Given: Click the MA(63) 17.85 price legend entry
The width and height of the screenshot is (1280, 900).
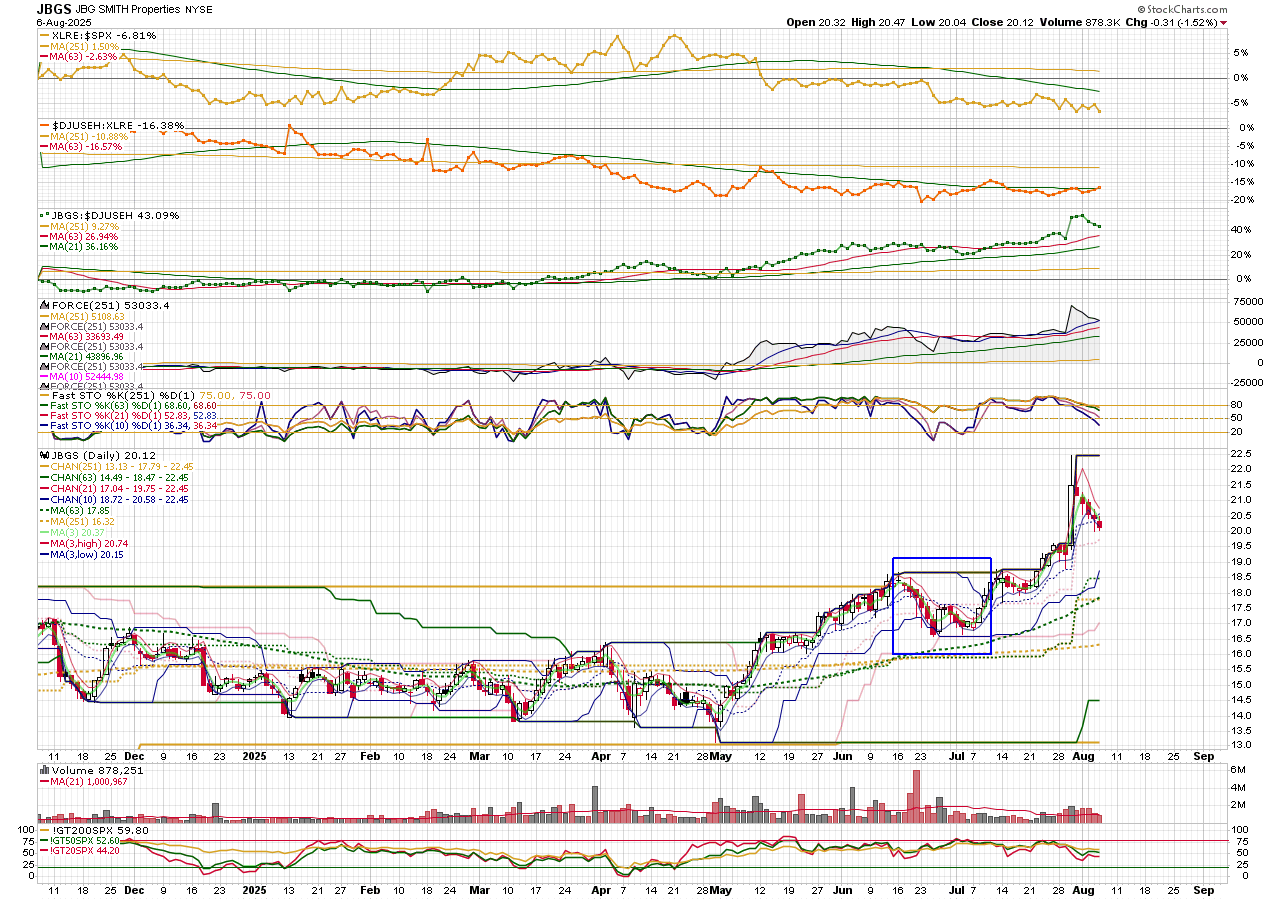Looking at the screenshot, I should [x=79, y=510].
